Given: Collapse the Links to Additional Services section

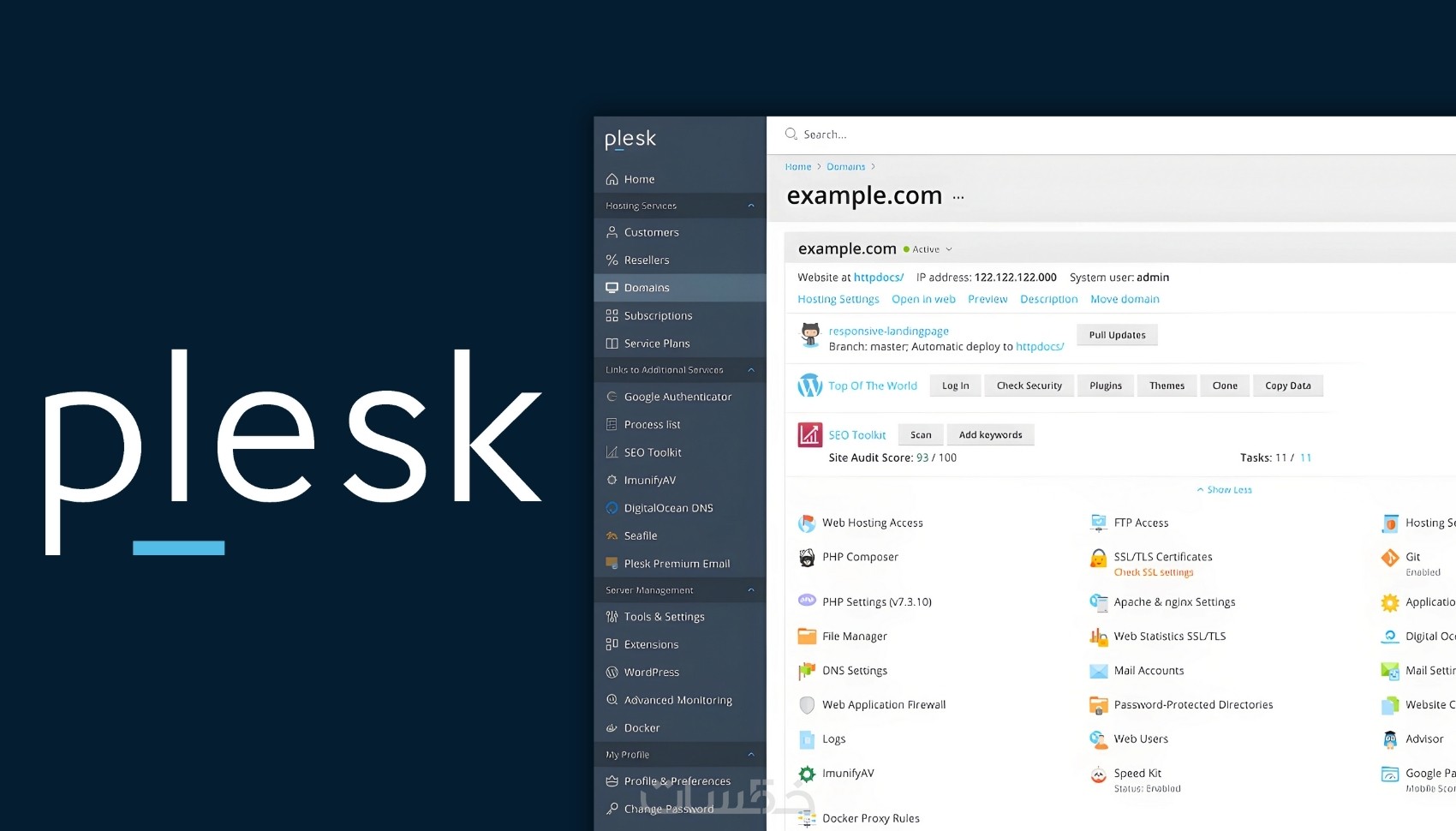Looking at the screenshot, I should coord(751,370).
